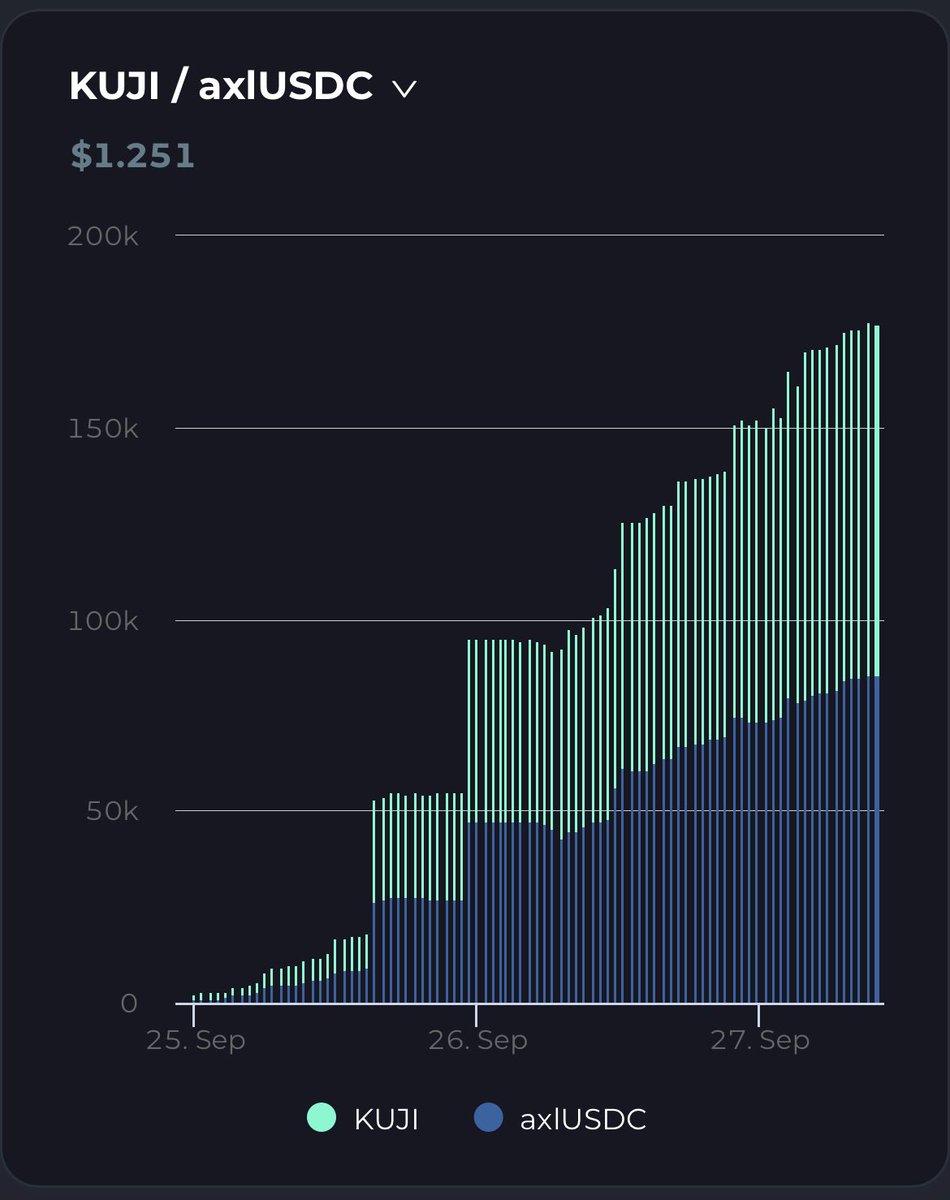Open the KUJI / axlUSDC pair dropdown
Viewport: 950px width, 1200px height.
click(x=242, y=87)
